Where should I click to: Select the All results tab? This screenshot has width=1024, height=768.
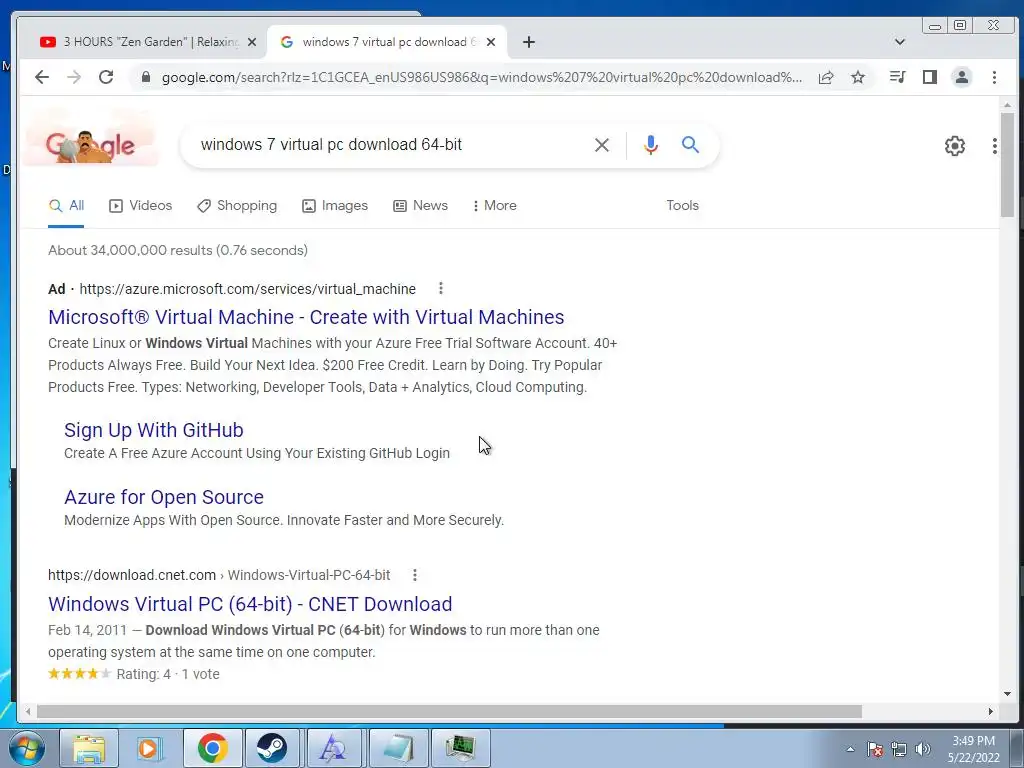[x=66, y=205]
